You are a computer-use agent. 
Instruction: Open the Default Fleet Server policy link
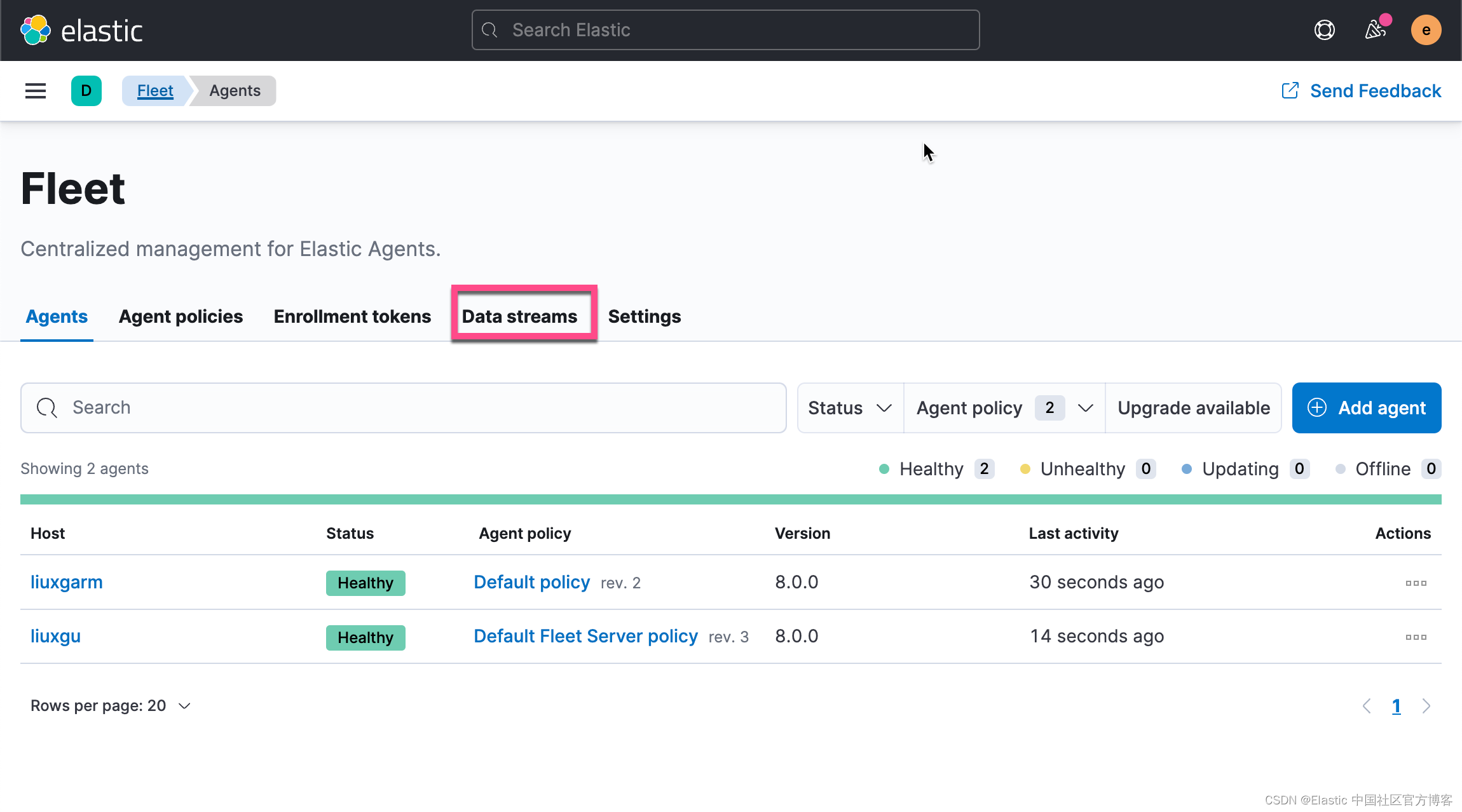(585, 636)
